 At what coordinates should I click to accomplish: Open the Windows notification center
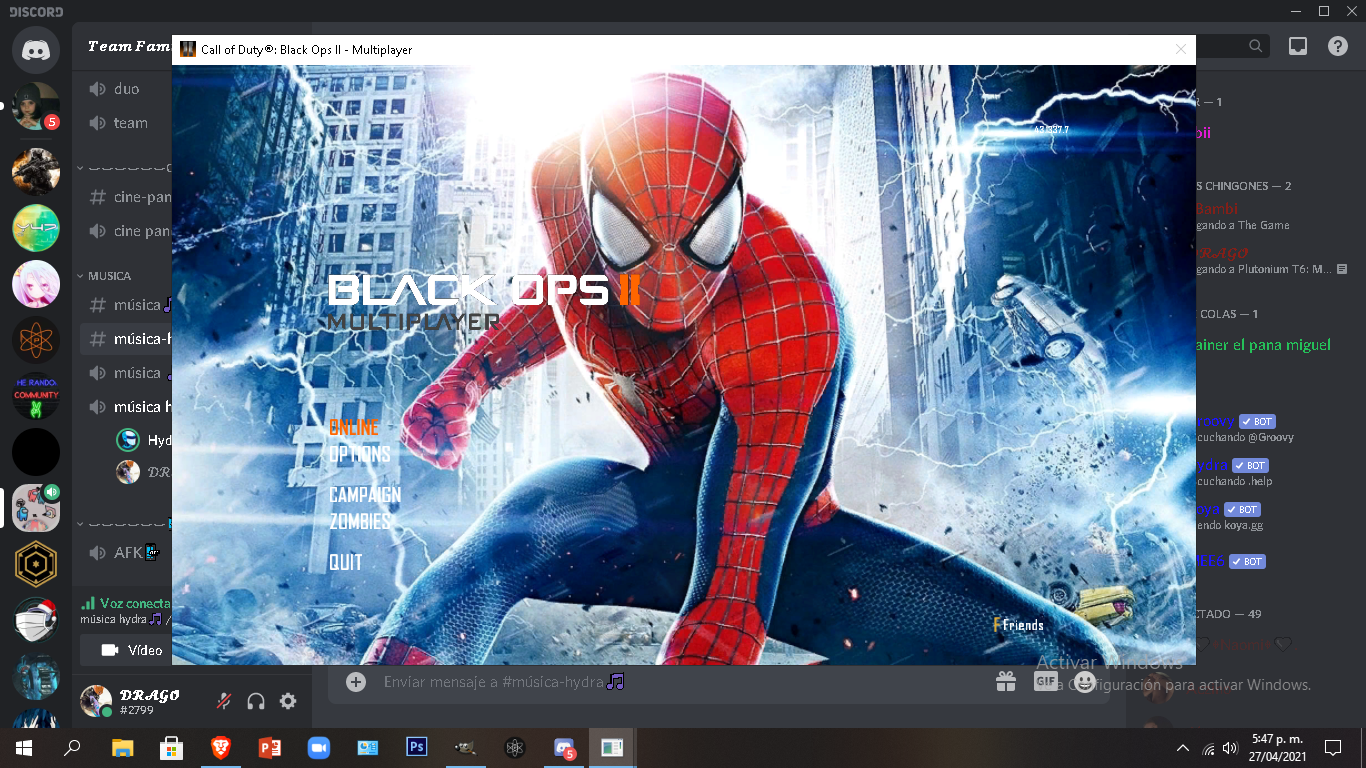point(1332,747)
